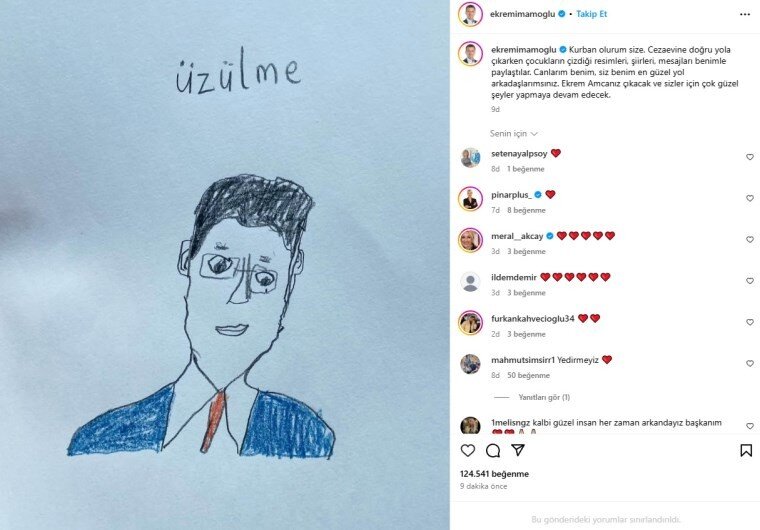Like furkankahvecioglu34's comment
The height and width of the screenshot is (530, 760).
pyautogui.click(x=750, y=322)
